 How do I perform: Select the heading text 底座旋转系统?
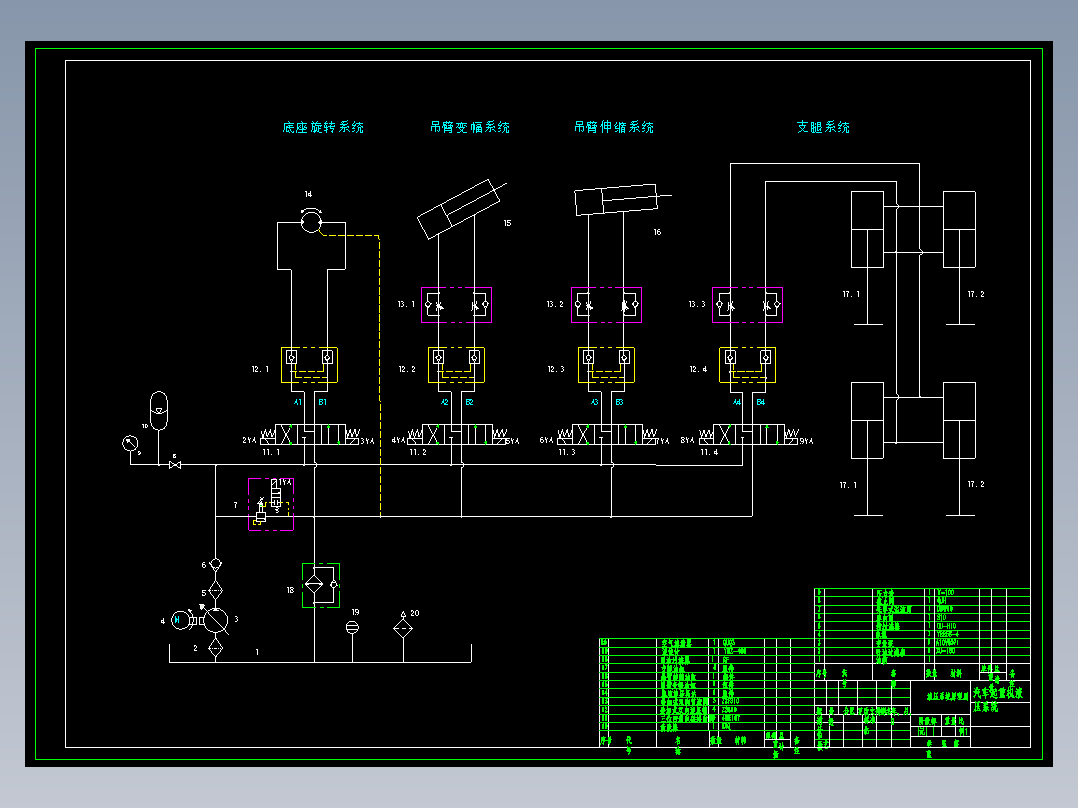click(x=323, y=127)
